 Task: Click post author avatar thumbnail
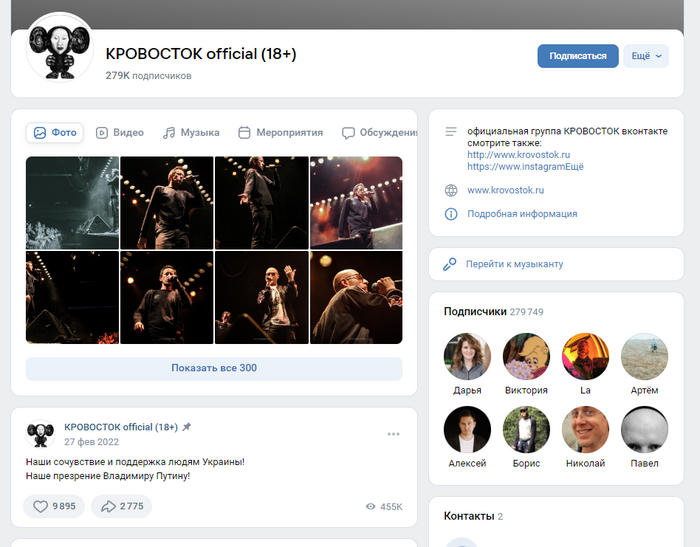pos(41,433)
